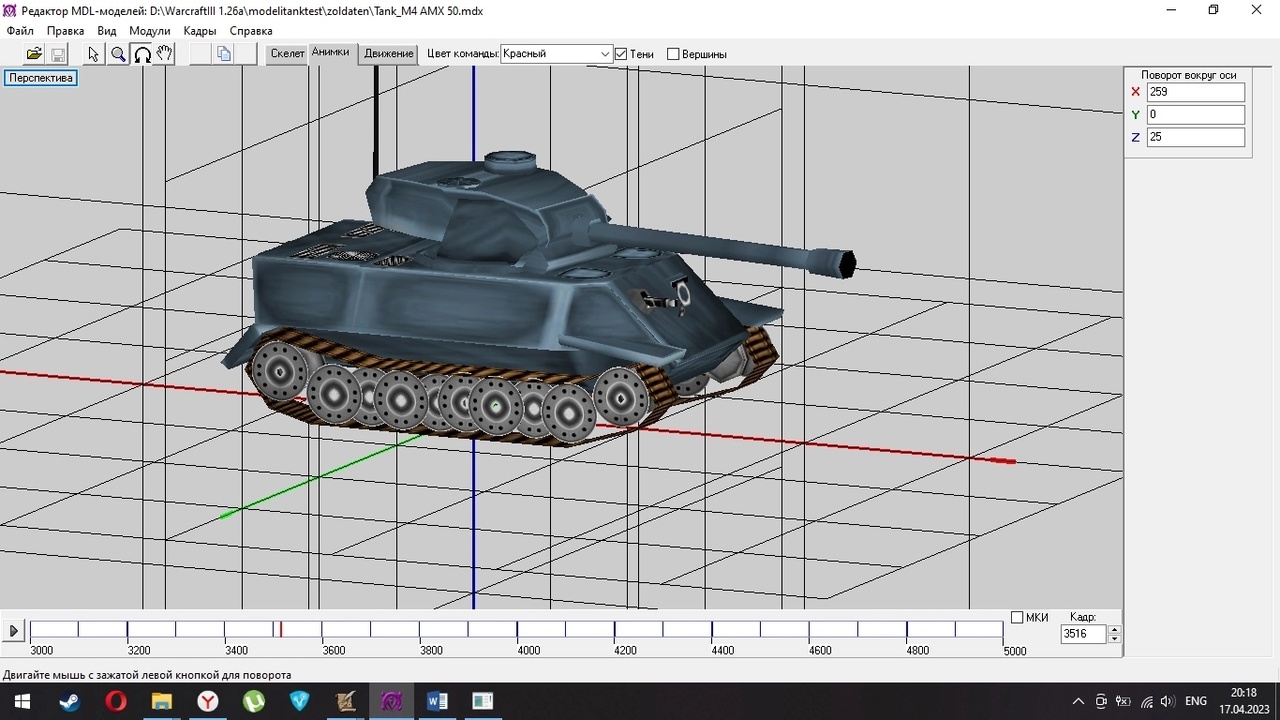1280x720 pixels.
Task: Decrease frame number with down arrow
Action: click(1115, 638)
